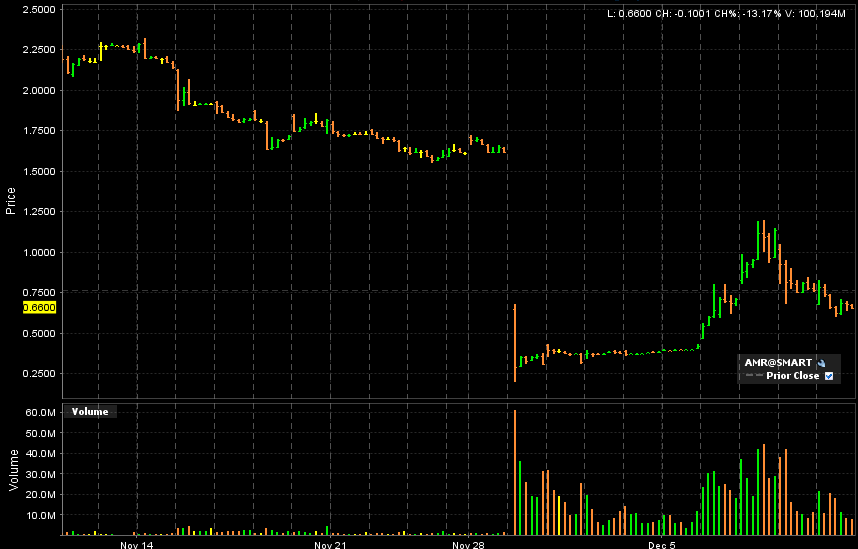Click the 50.0M volume axis label
The width and height of the screenshot is (858, 549).
pyautogui.click(x=40, y=434)
